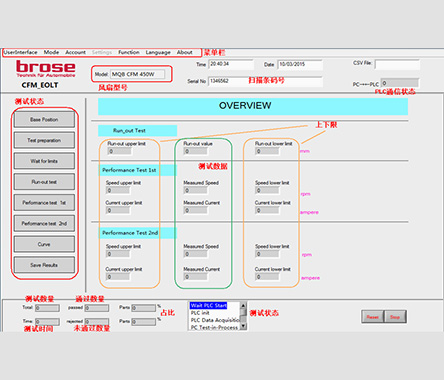Select the Run-out test button
This screenshot has height=380, width=444.
44,182
